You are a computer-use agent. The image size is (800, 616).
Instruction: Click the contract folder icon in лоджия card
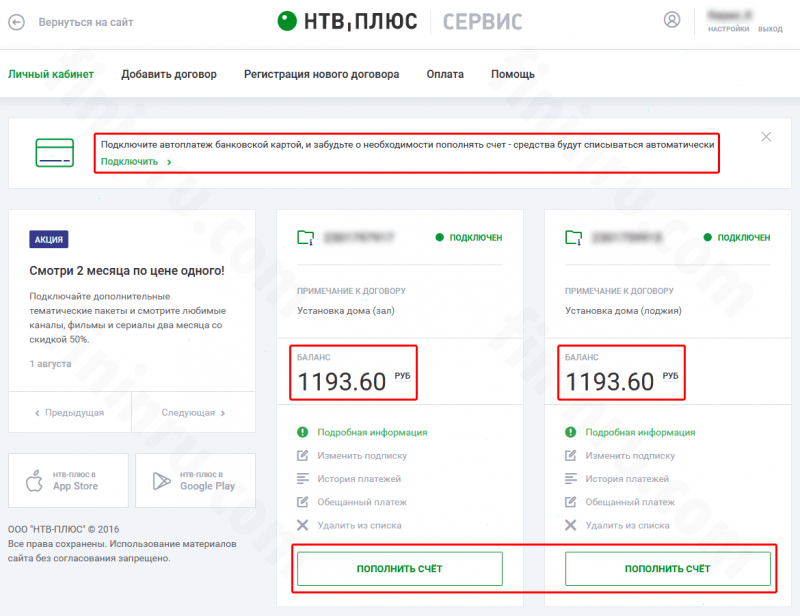573,238
